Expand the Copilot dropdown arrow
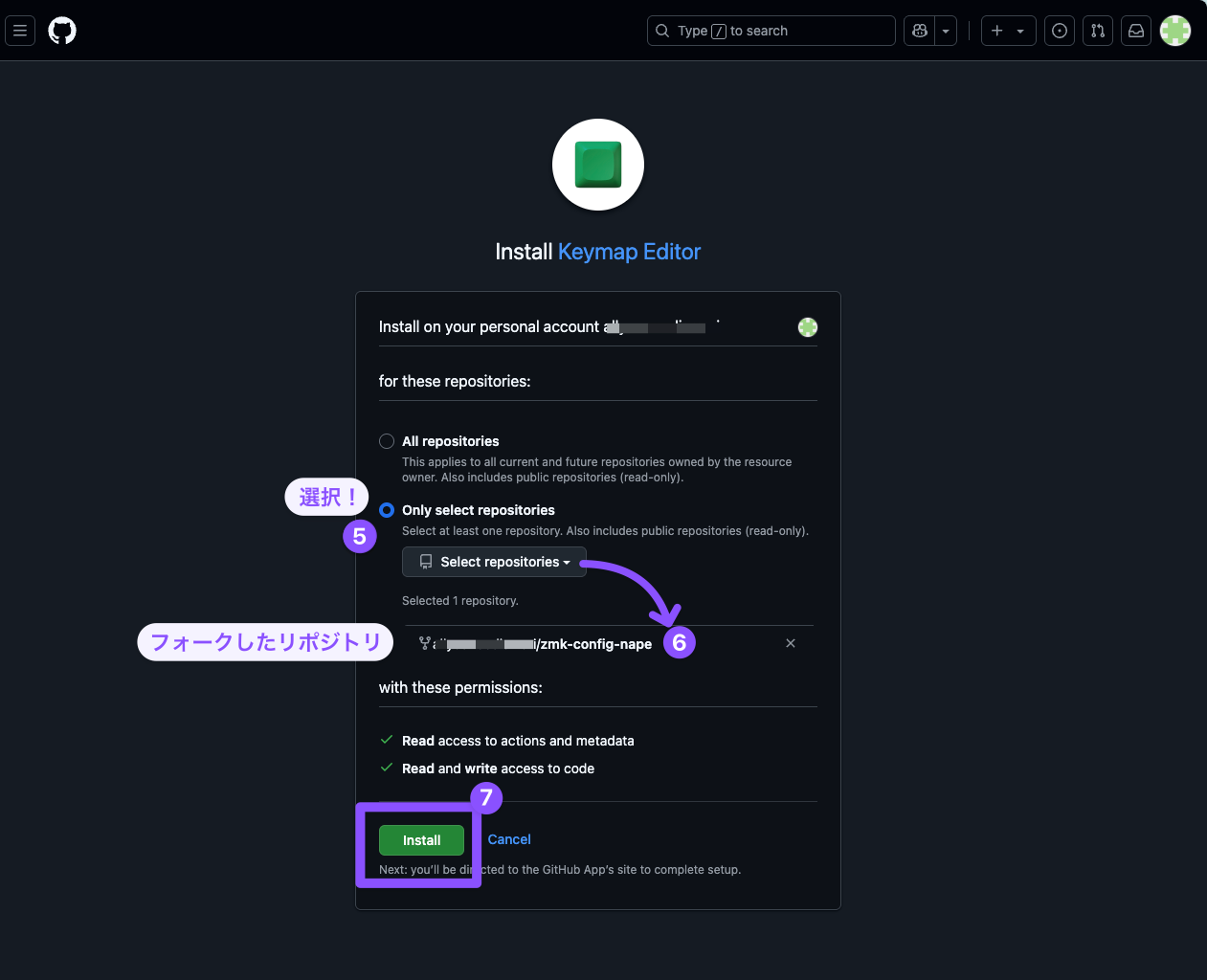 pyautogui.click(x=946, y=31)
